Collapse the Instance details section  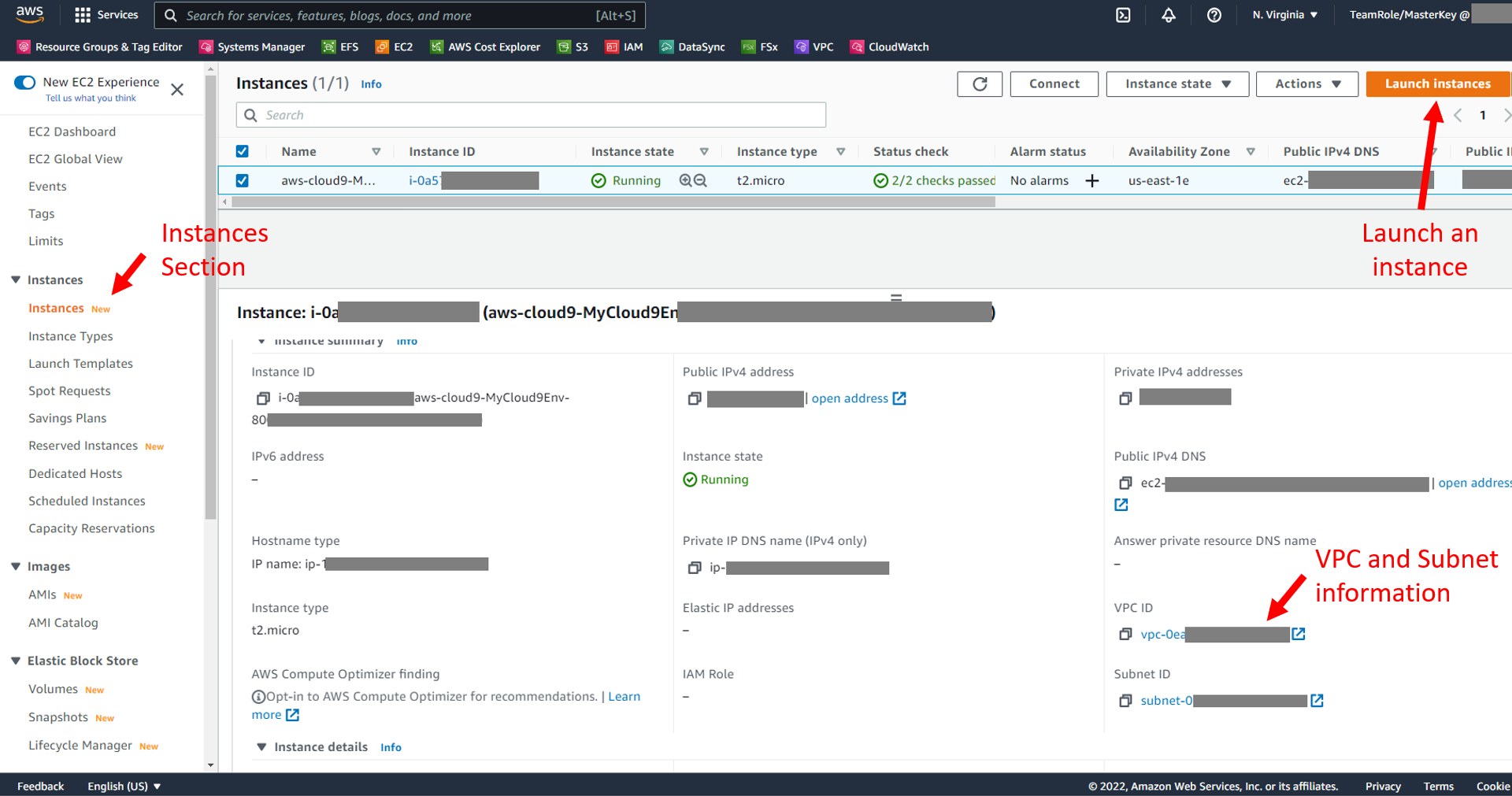pyautogui.click(x=261, y=746)
